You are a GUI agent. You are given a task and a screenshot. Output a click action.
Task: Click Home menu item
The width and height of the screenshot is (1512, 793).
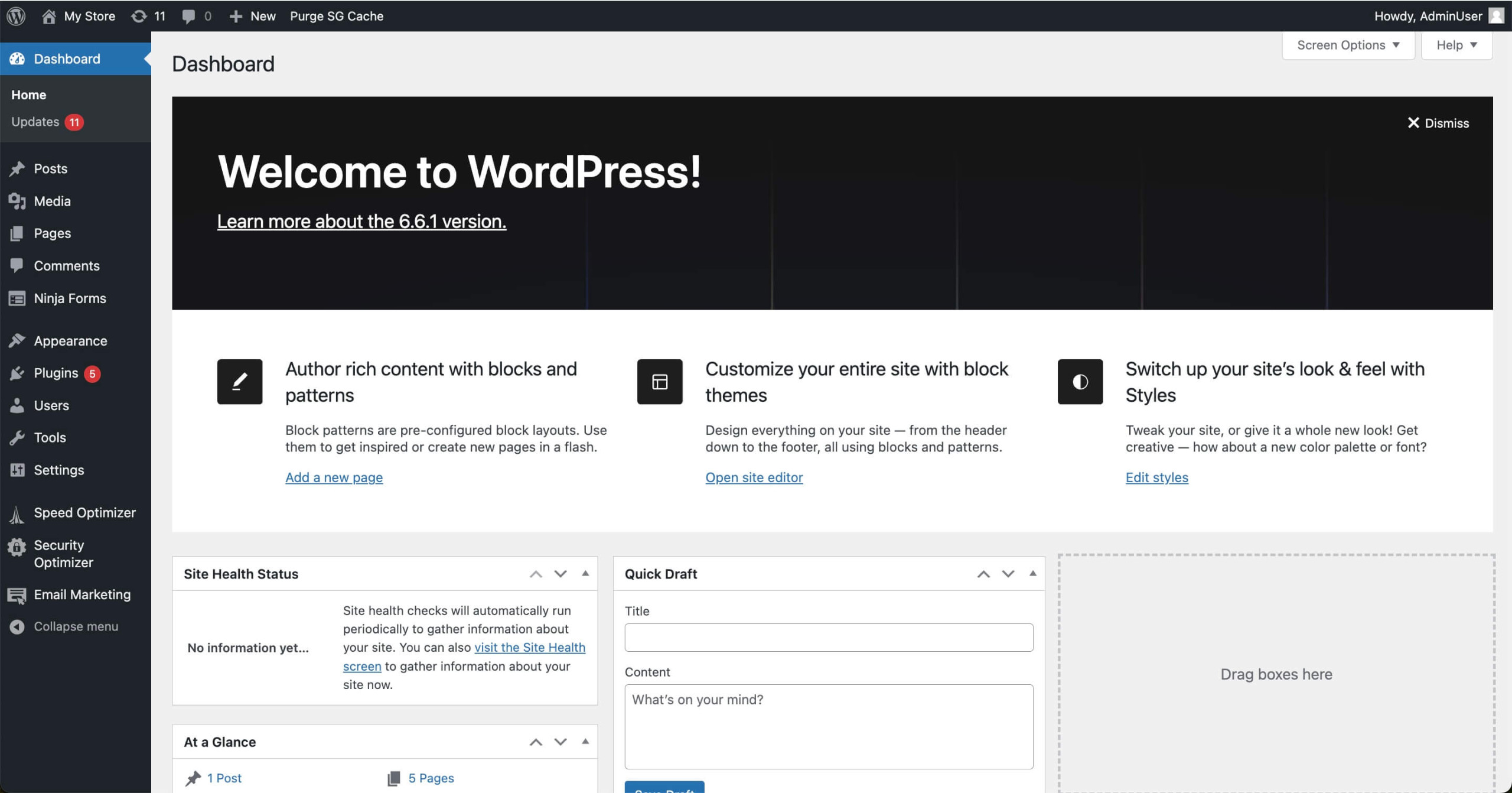(28, 94)
